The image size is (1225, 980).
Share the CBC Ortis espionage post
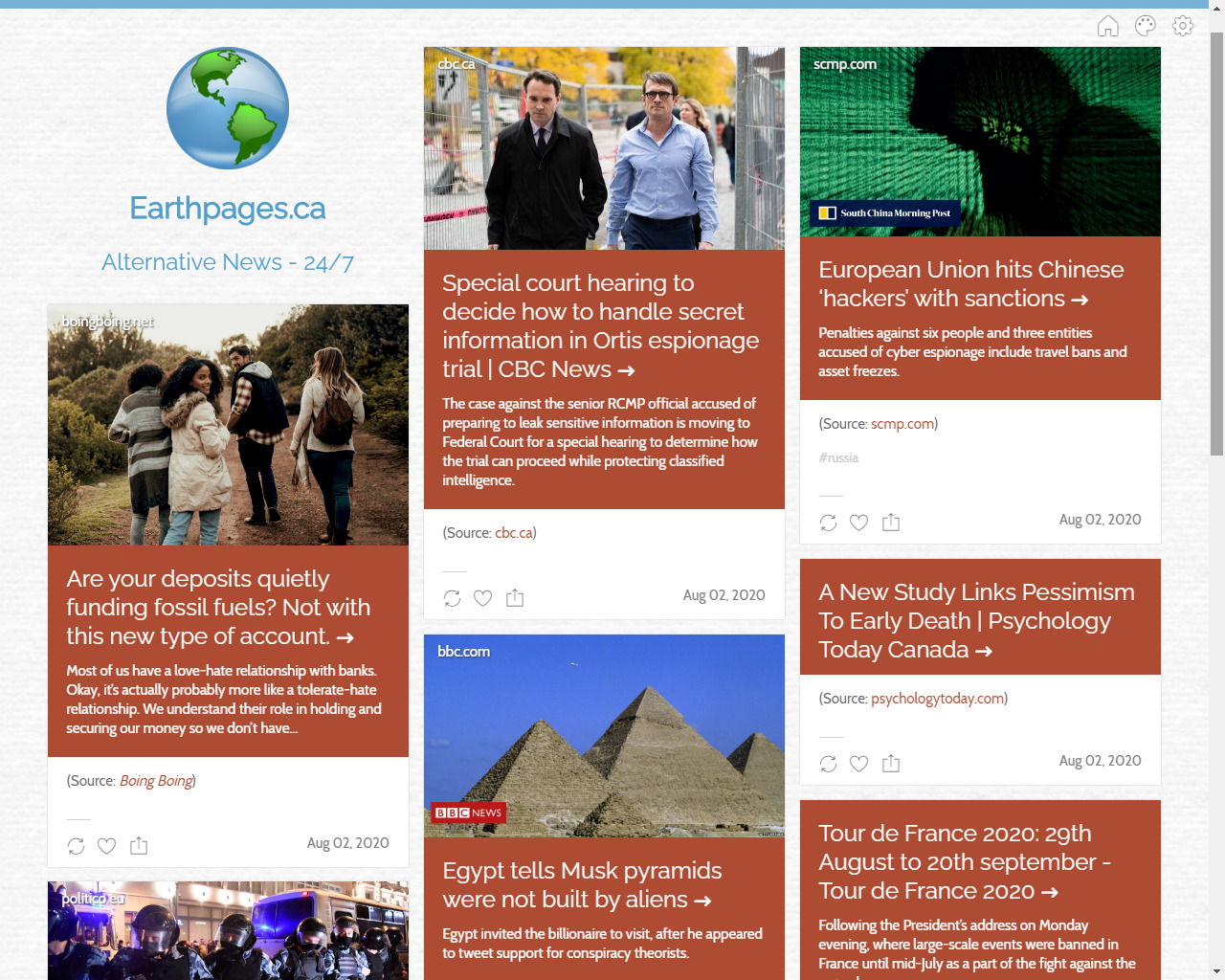[515, 598]
